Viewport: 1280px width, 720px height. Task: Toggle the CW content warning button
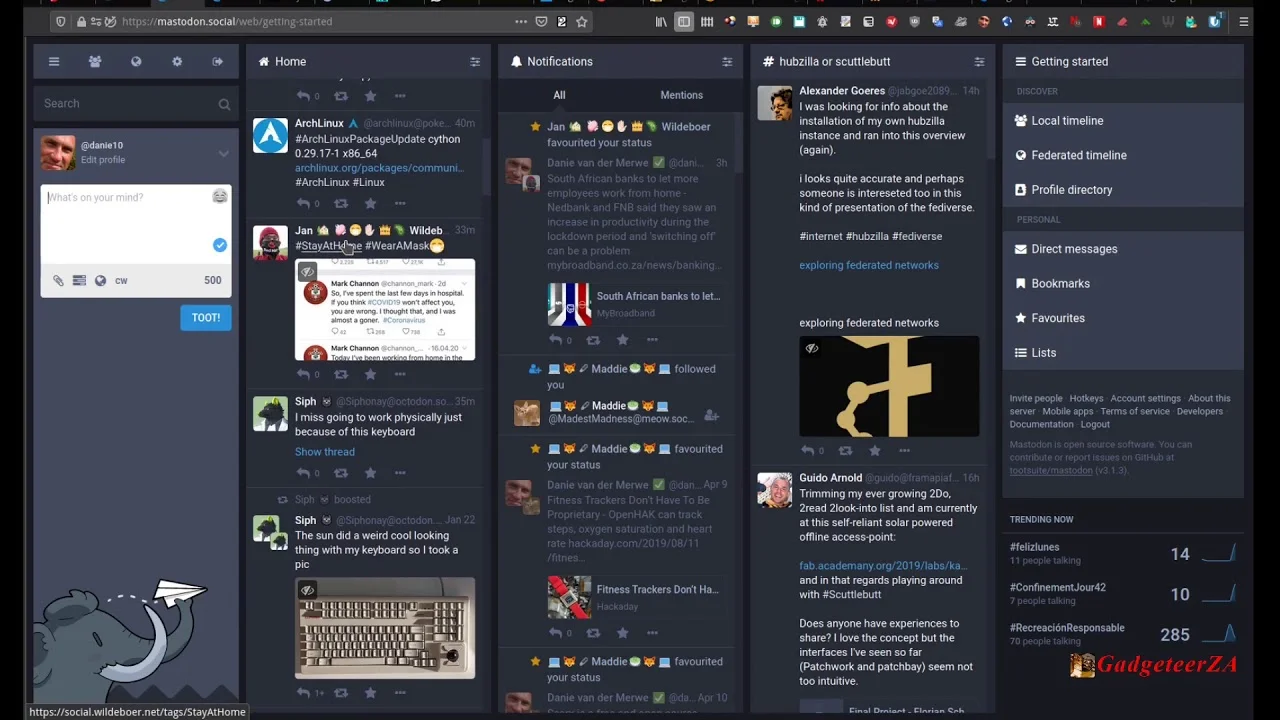121,281
